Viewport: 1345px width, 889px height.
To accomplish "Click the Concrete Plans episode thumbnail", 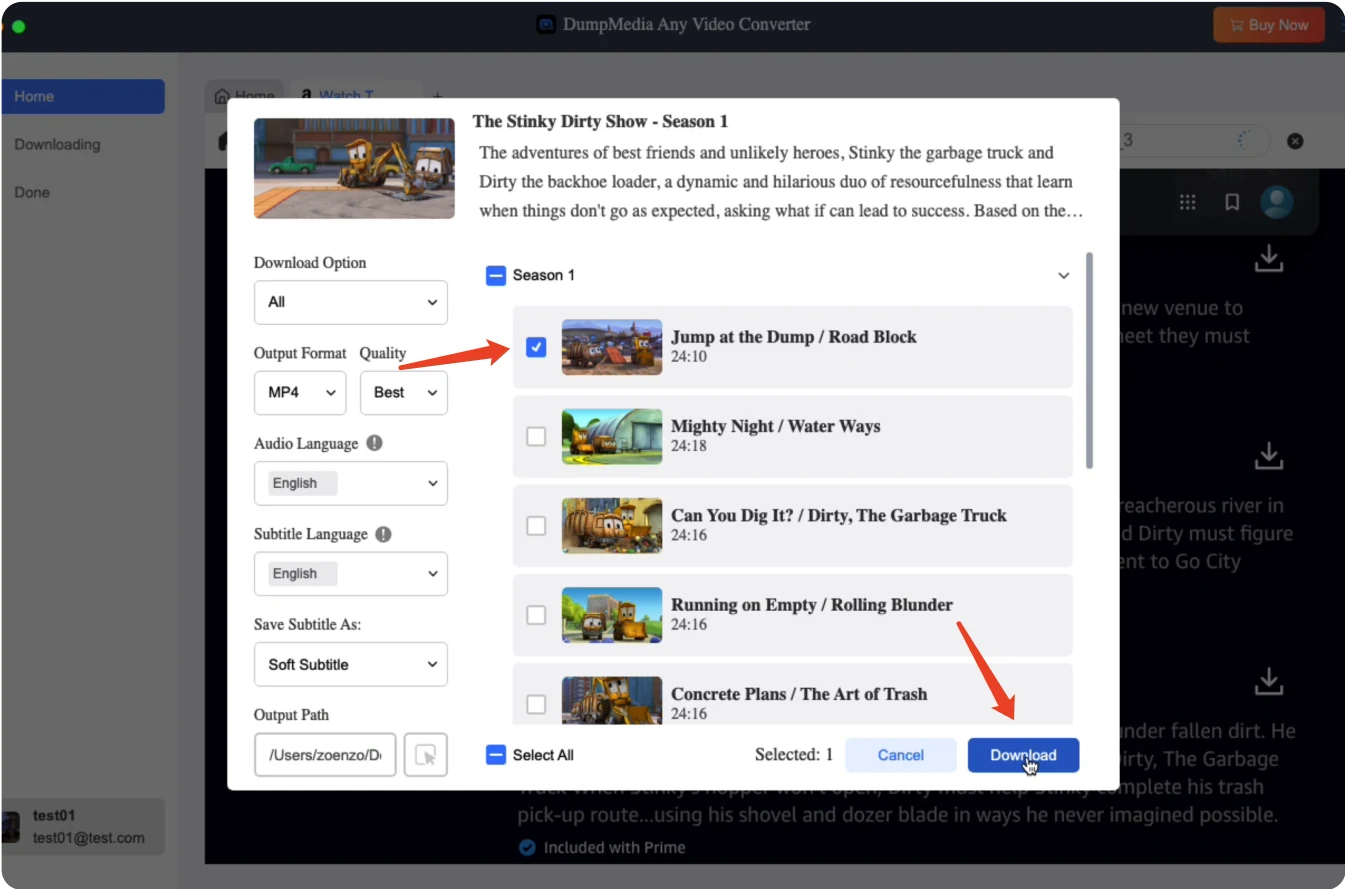I will tap(612, 700).
